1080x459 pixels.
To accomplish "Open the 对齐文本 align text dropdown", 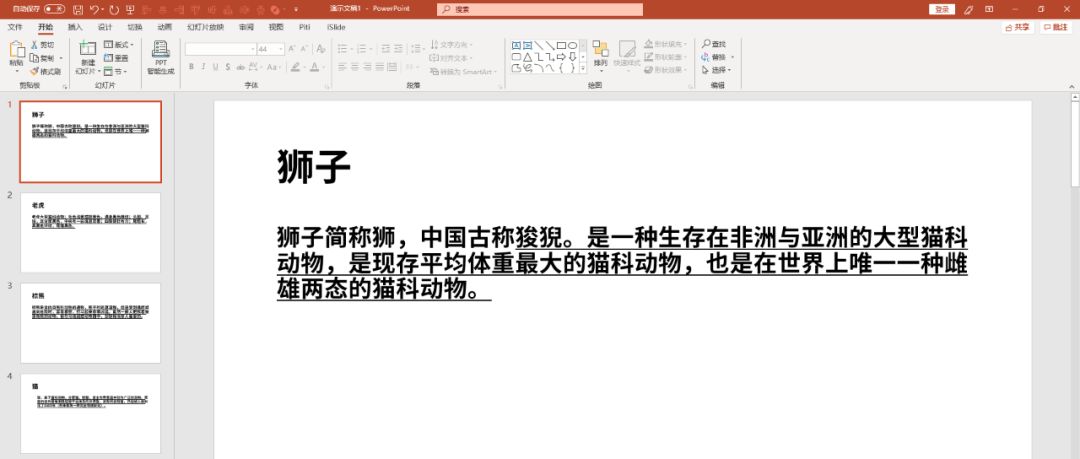I will [451, 58].
